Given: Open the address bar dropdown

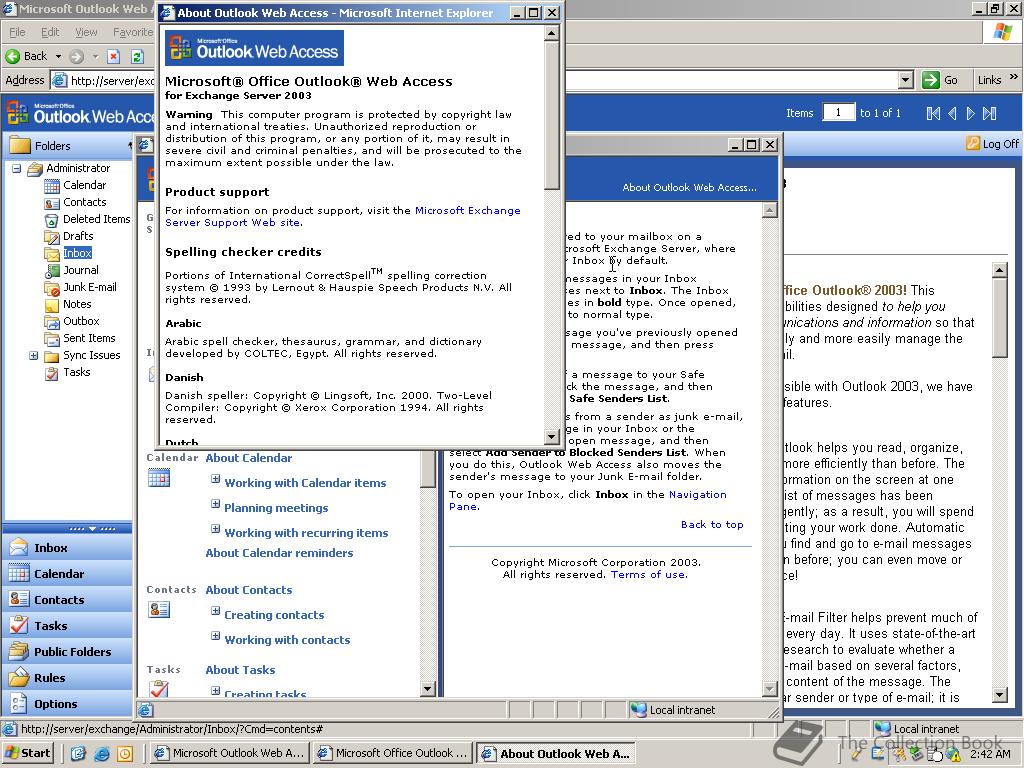Looking at the screenshot, I should pos(905,80).
